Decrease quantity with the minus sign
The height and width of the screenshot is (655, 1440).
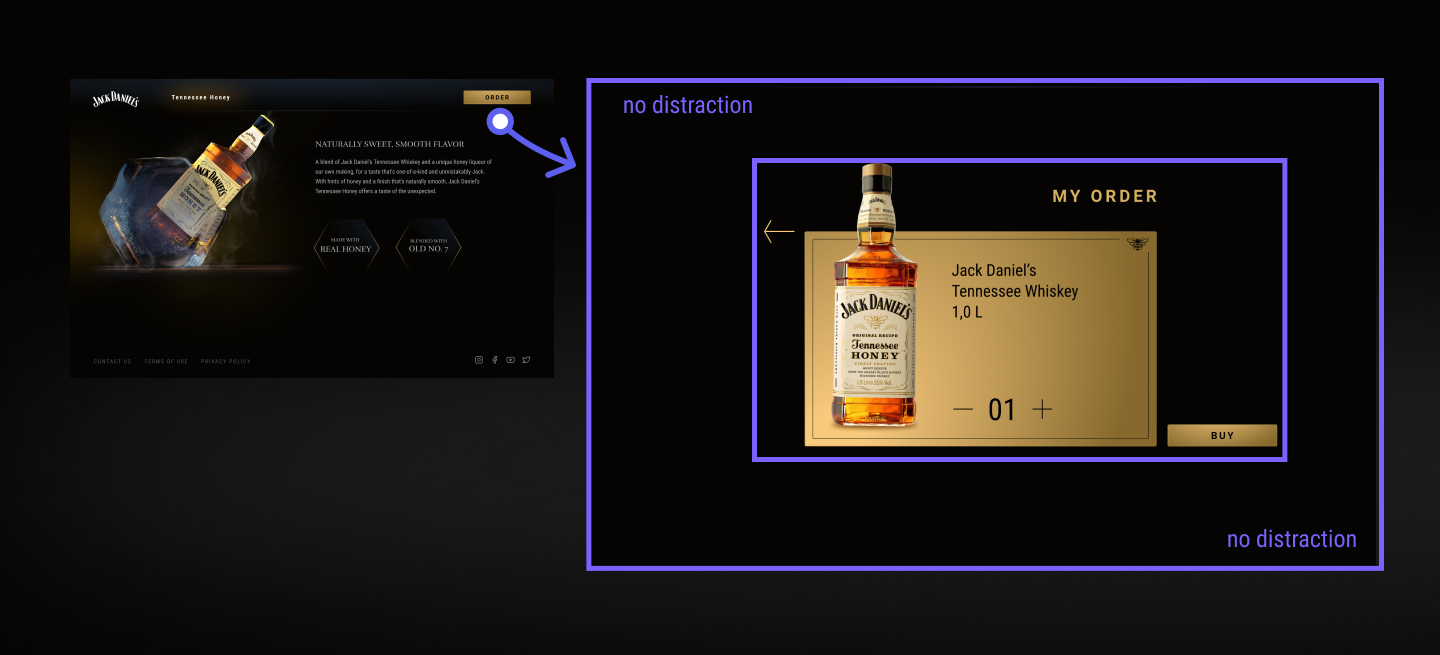coord(962,409)
